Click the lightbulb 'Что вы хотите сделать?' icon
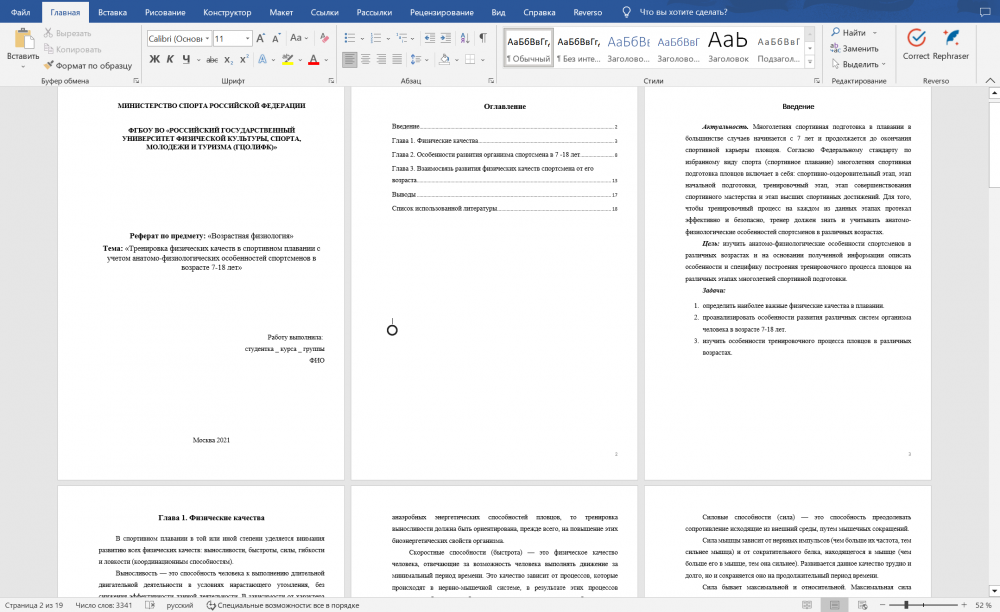This screenshot has width=1000, height=612. pos(626,12)
